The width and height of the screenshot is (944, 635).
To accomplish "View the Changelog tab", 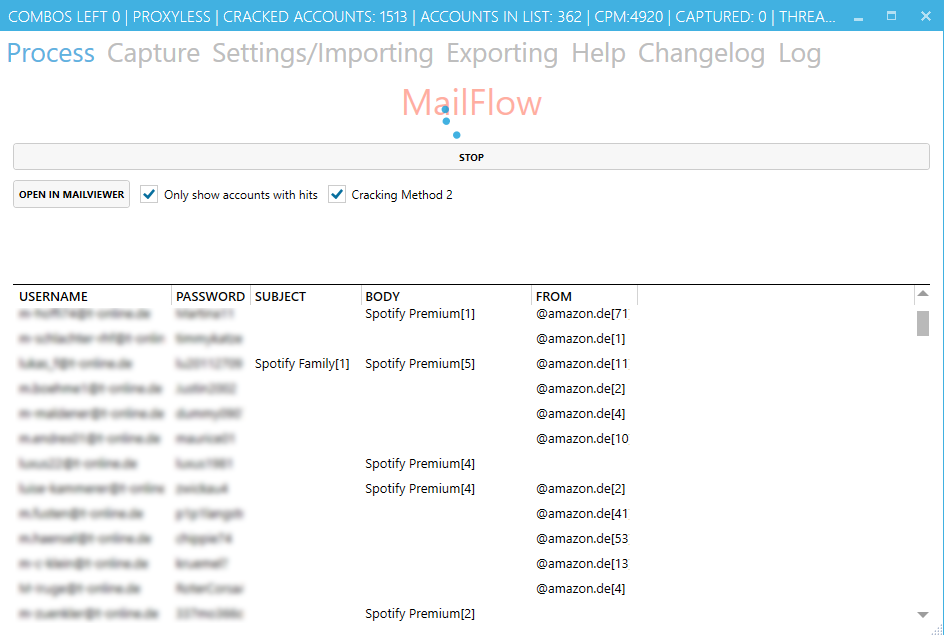I will click(x=701, y=53).
